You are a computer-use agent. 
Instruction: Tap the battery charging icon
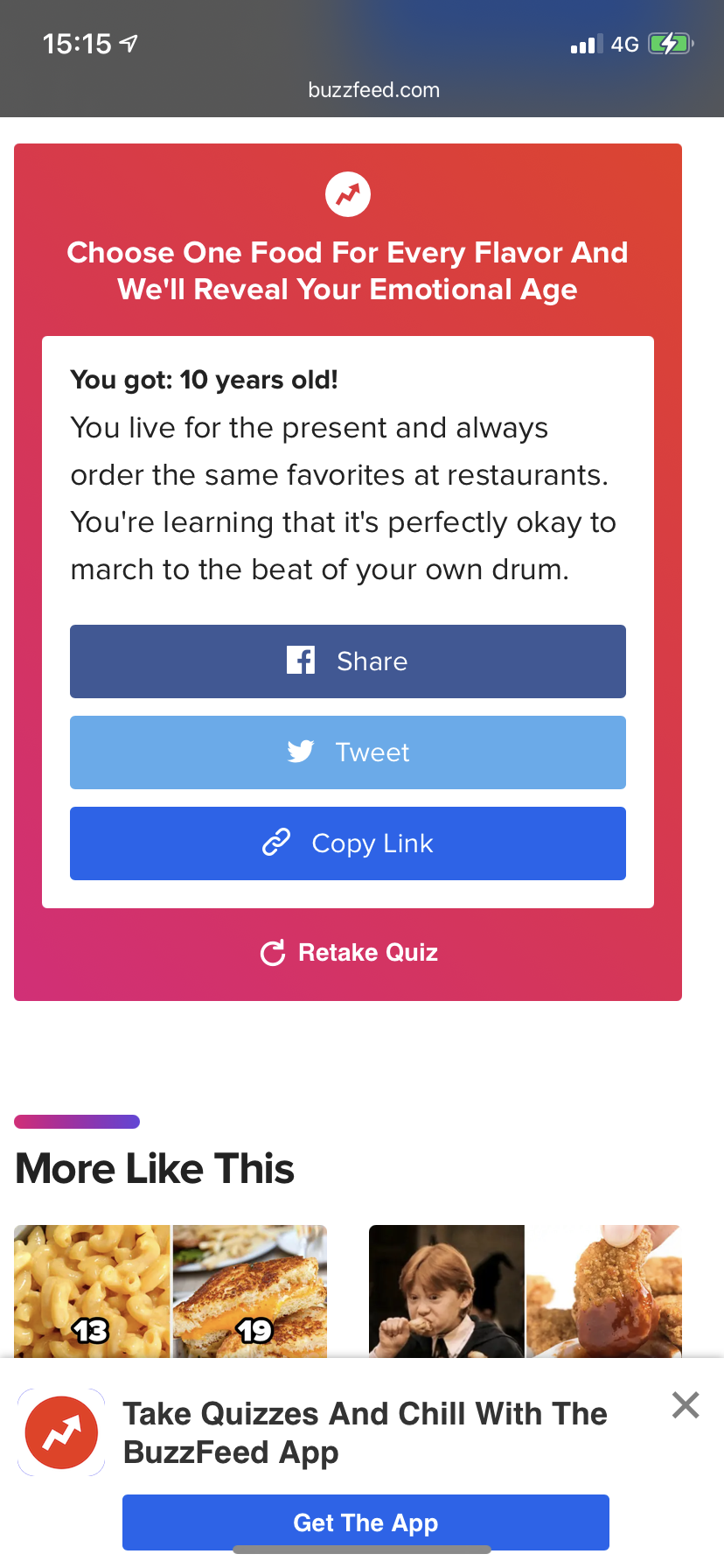click(671, 44)
